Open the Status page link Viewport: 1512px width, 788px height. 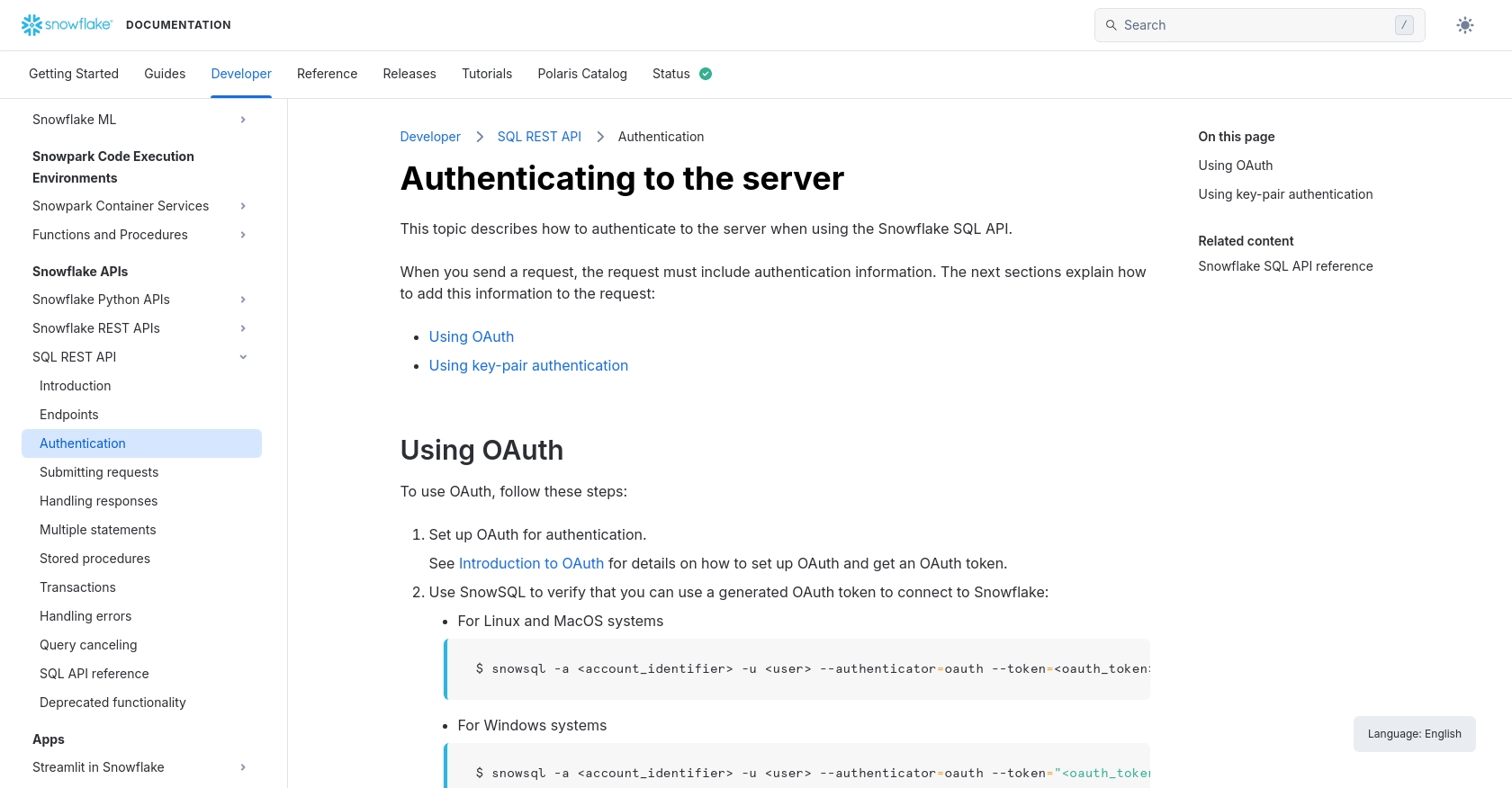click(671, 74)
